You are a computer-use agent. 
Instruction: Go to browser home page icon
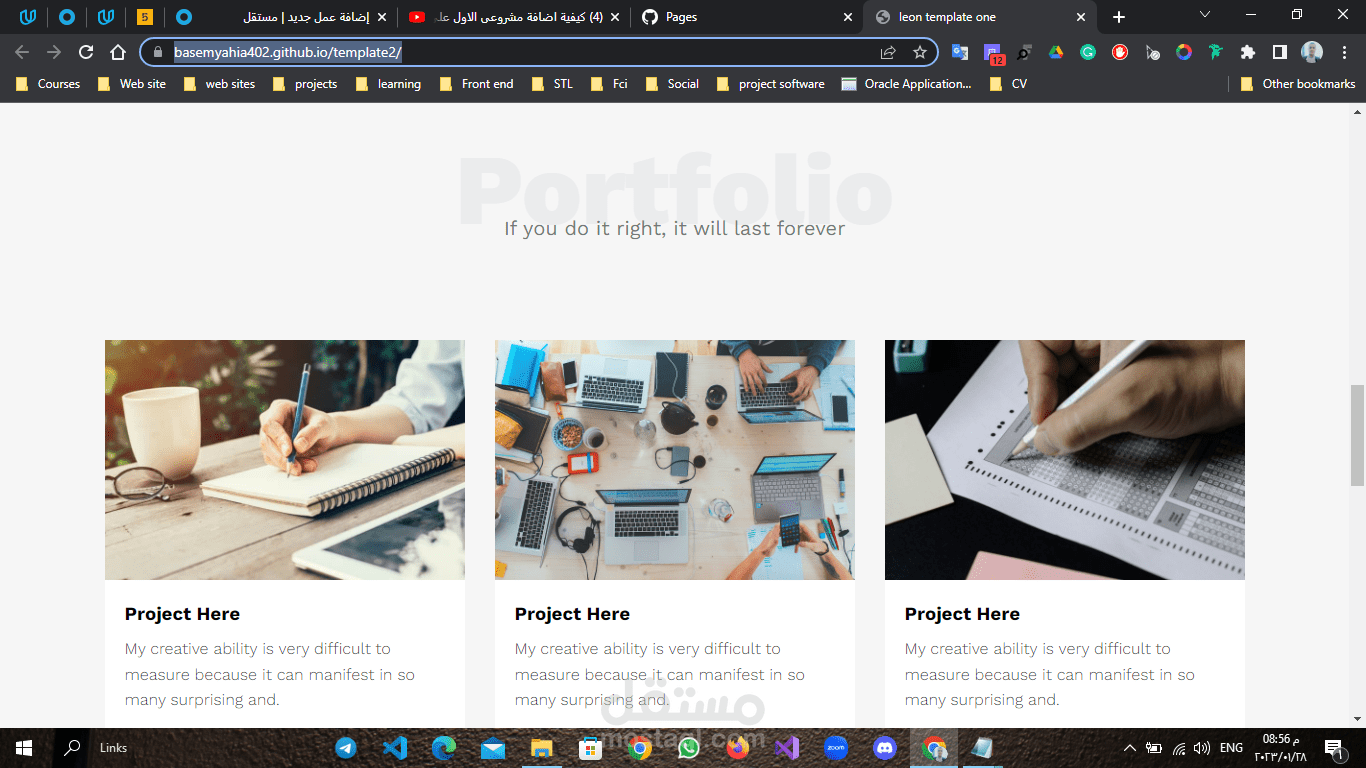[118, 52]
